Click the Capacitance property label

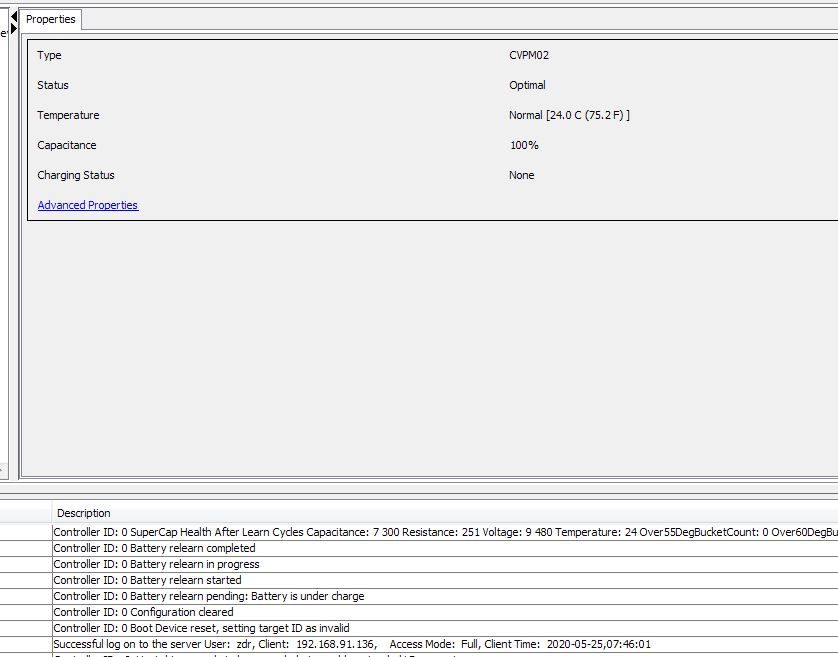coord(67,145)
